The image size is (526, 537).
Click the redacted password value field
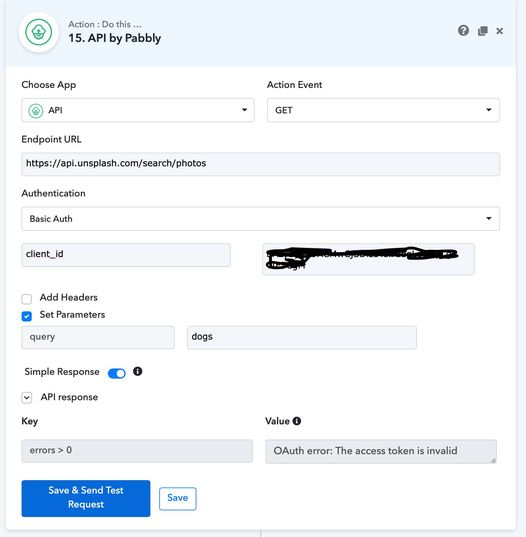pos(368,259)
